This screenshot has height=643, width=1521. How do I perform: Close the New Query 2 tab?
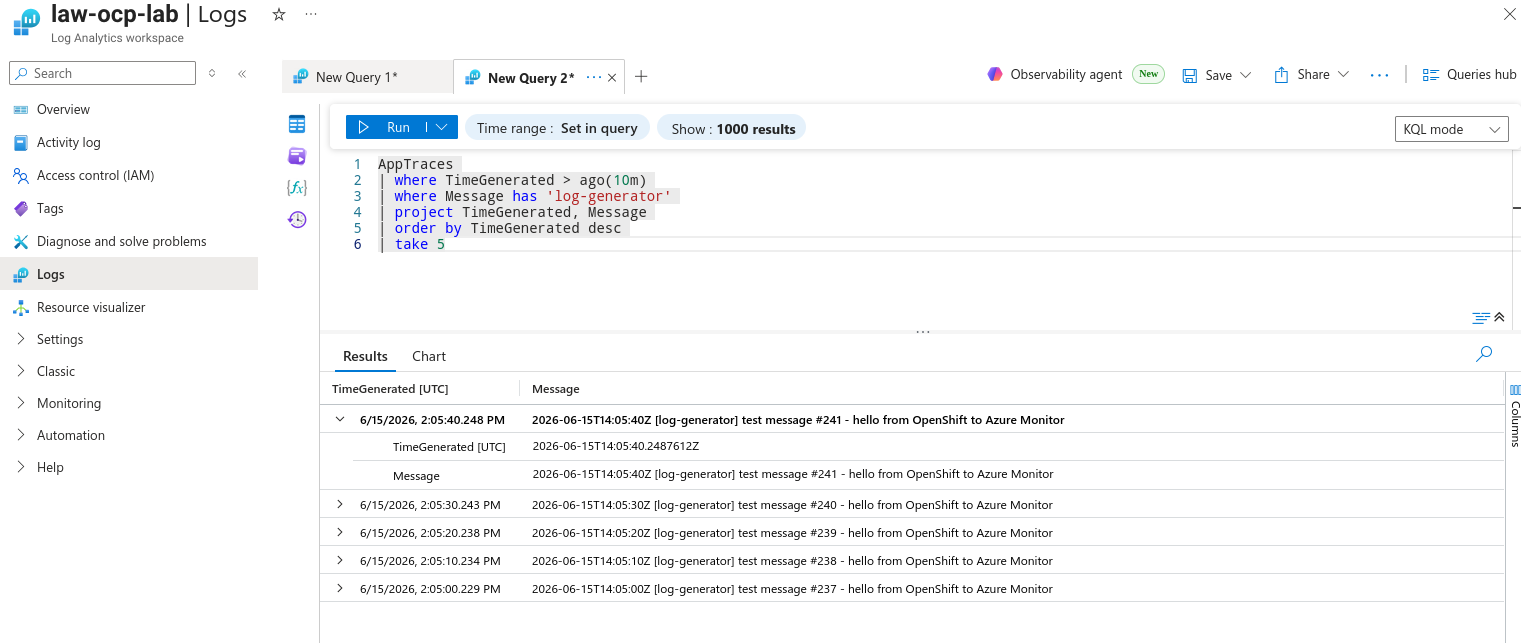(613, 77)
